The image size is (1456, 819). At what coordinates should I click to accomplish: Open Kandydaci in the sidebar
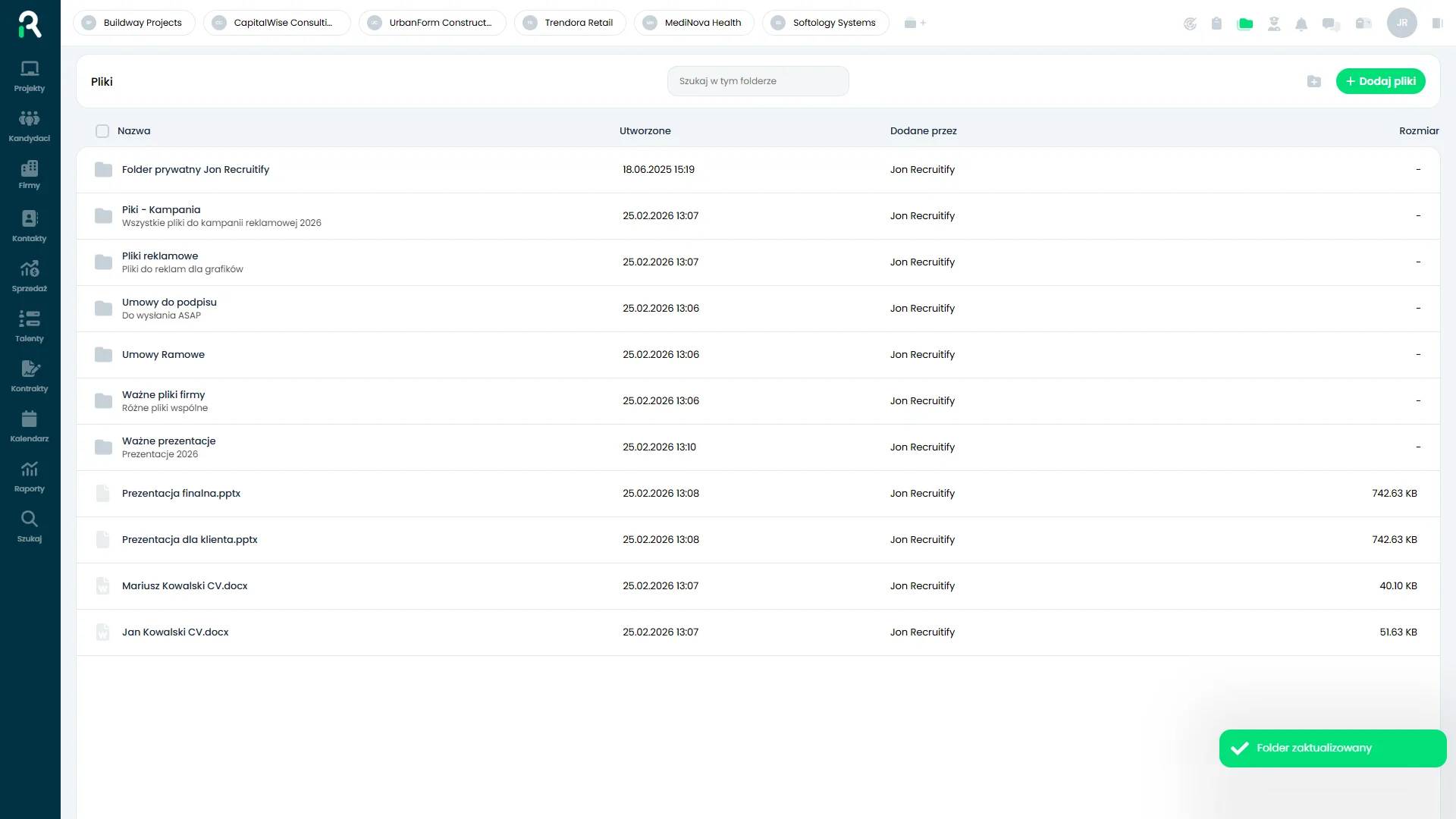(x=30, y=126)
